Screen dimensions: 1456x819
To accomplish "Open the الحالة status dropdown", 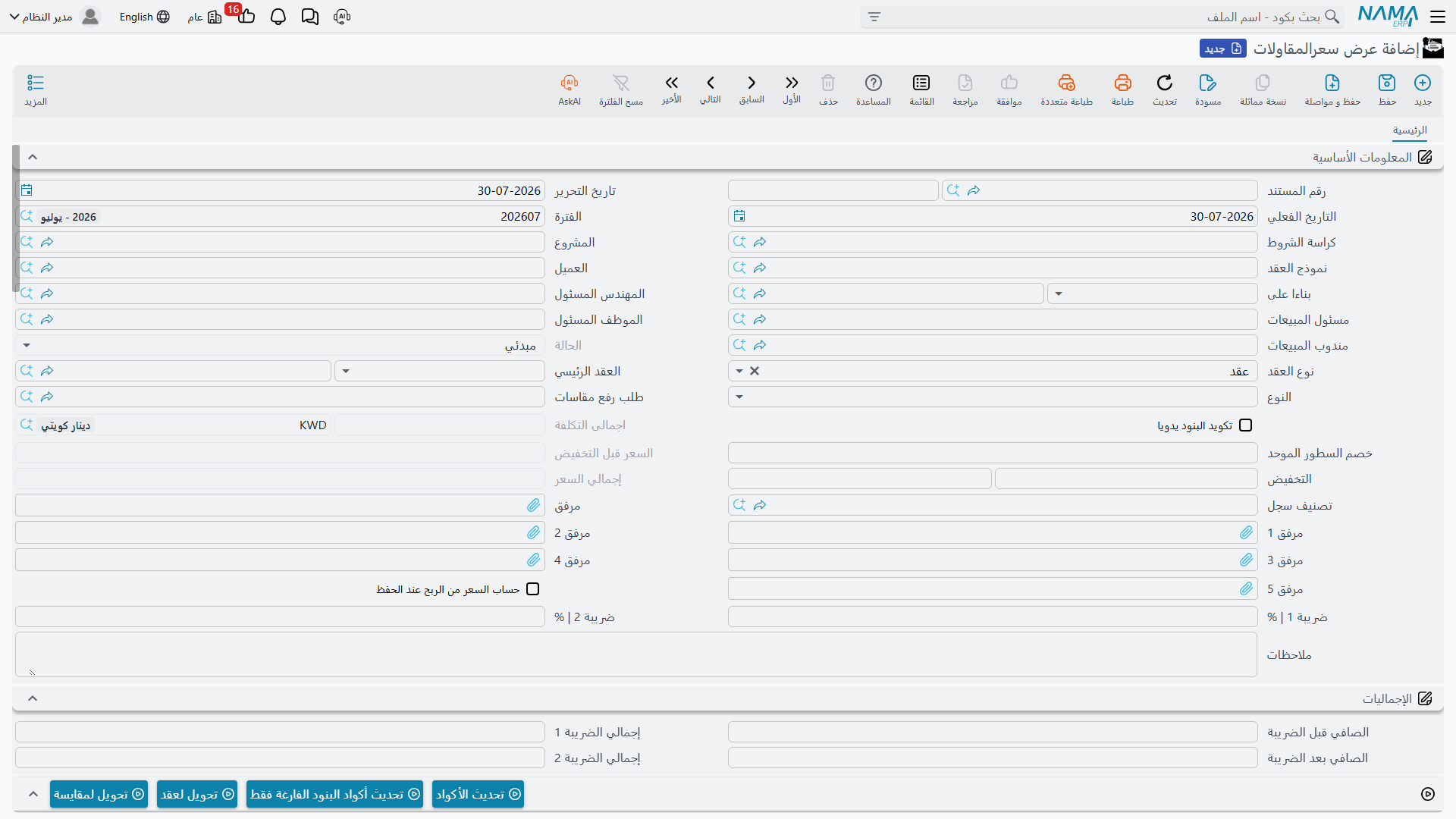I will tap(27, 345).
